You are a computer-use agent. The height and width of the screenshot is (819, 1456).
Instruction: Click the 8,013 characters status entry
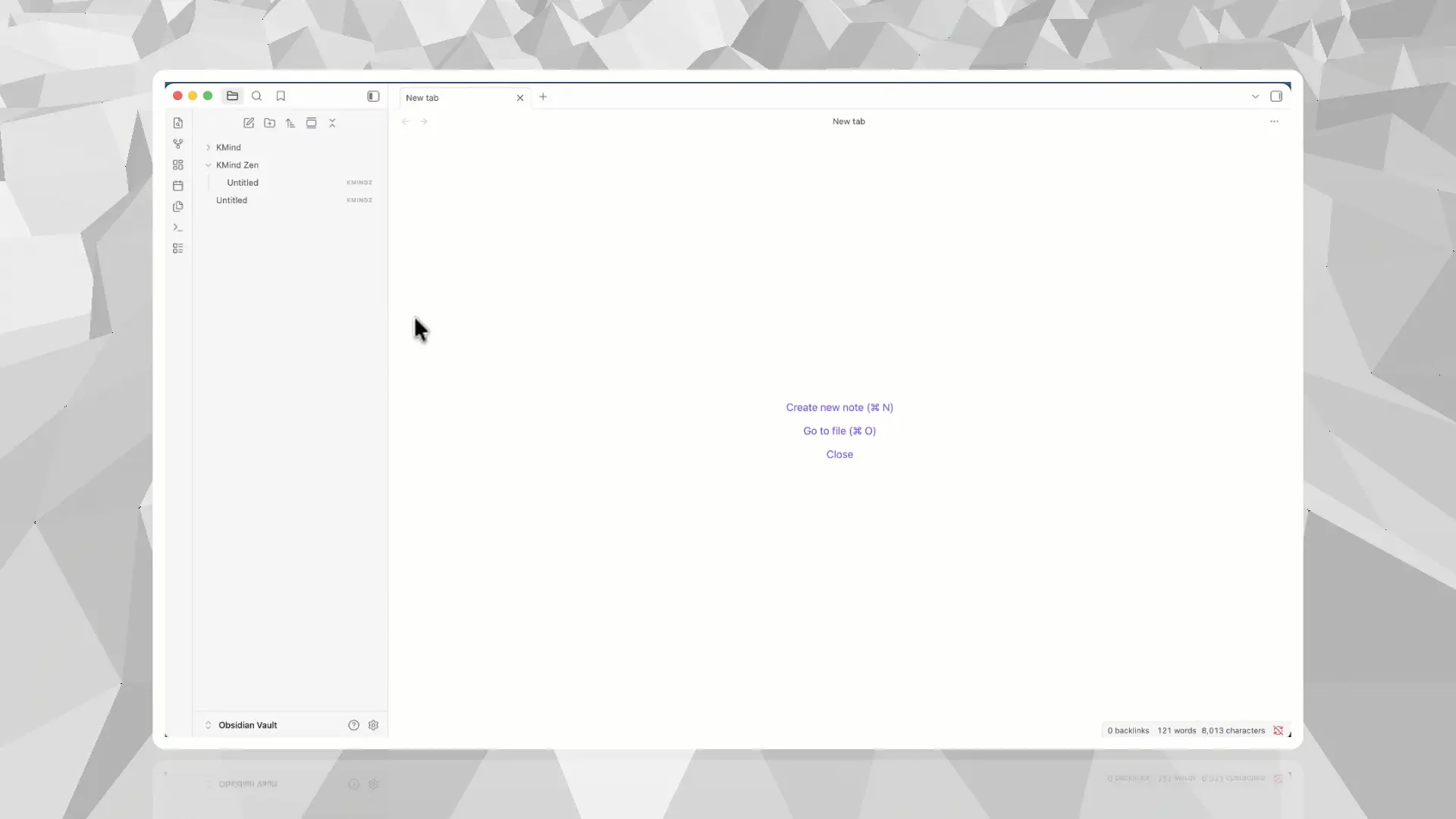tap(1233, 731)
